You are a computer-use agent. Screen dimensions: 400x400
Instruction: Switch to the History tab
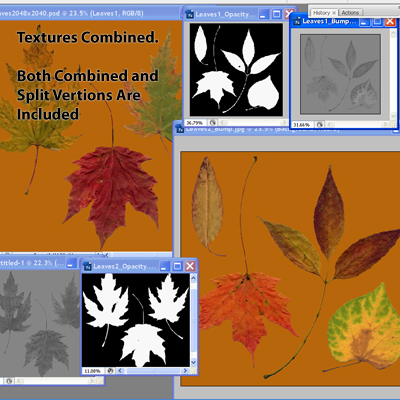tap(324, 13)
